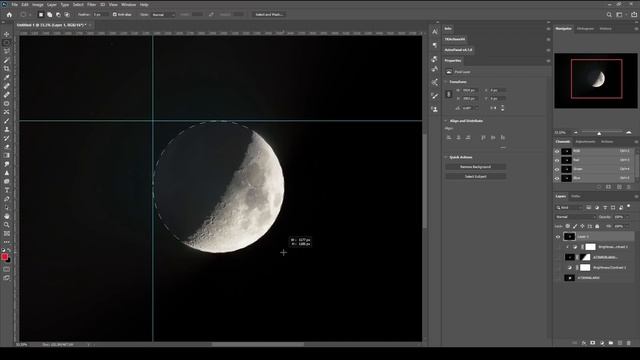The width and height of the screenshot is (640, 360).
Task: Open the Window menu
Action: pyautogui.click(x=129, y=4)
